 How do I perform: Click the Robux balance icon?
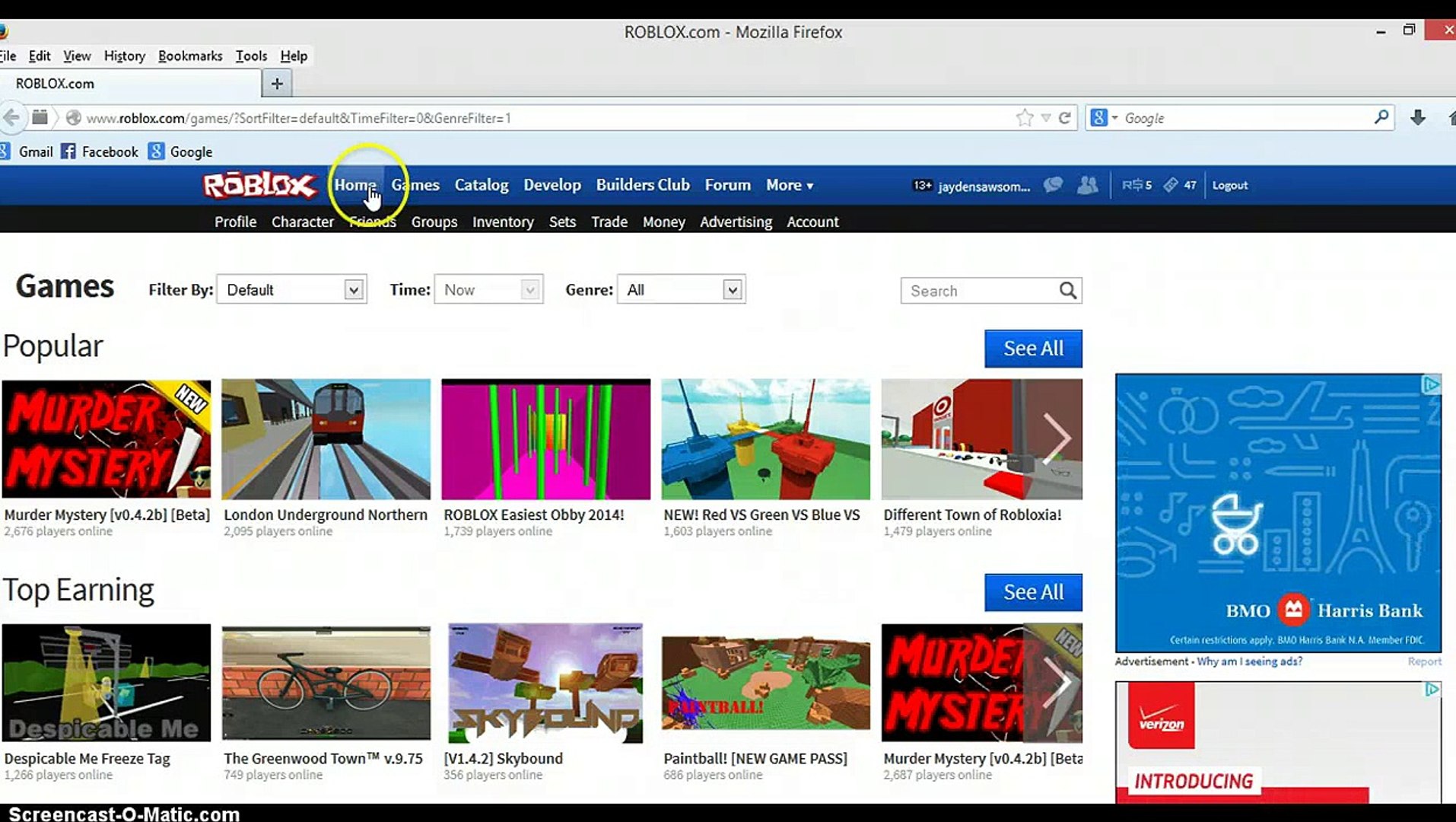click(x=1132, y=185)
